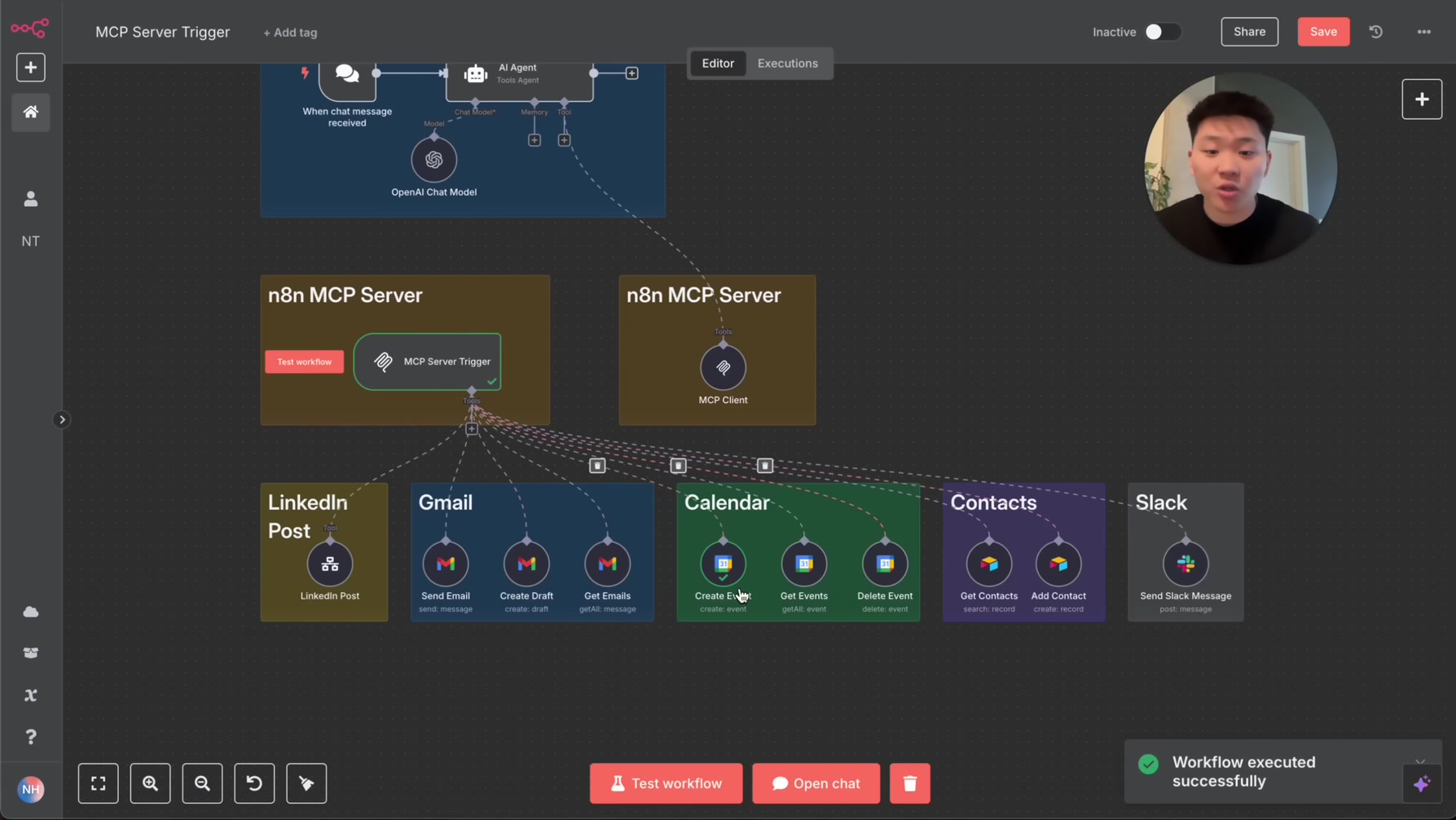Viewport: 1456px width, 820px height.
Task: Select the OpenAI Chat Model node
Action: coord(433,160)
